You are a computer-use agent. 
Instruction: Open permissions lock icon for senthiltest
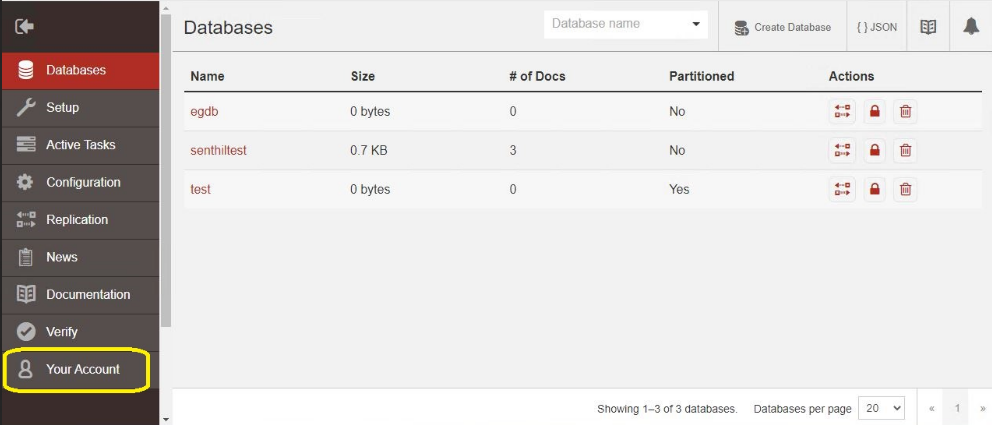[x=874, y=151]
